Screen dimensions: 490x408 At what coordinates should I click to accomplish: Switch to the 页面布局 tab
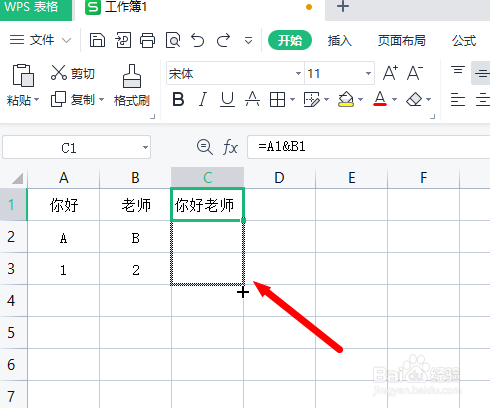(x=402, y=41)
